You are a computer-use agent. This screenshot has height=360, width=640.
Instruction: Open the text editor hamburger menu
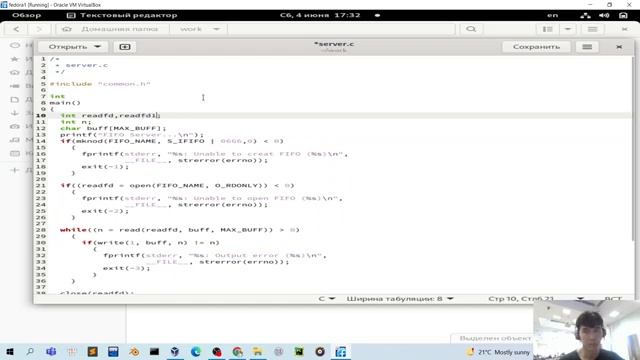coord(587,47)
